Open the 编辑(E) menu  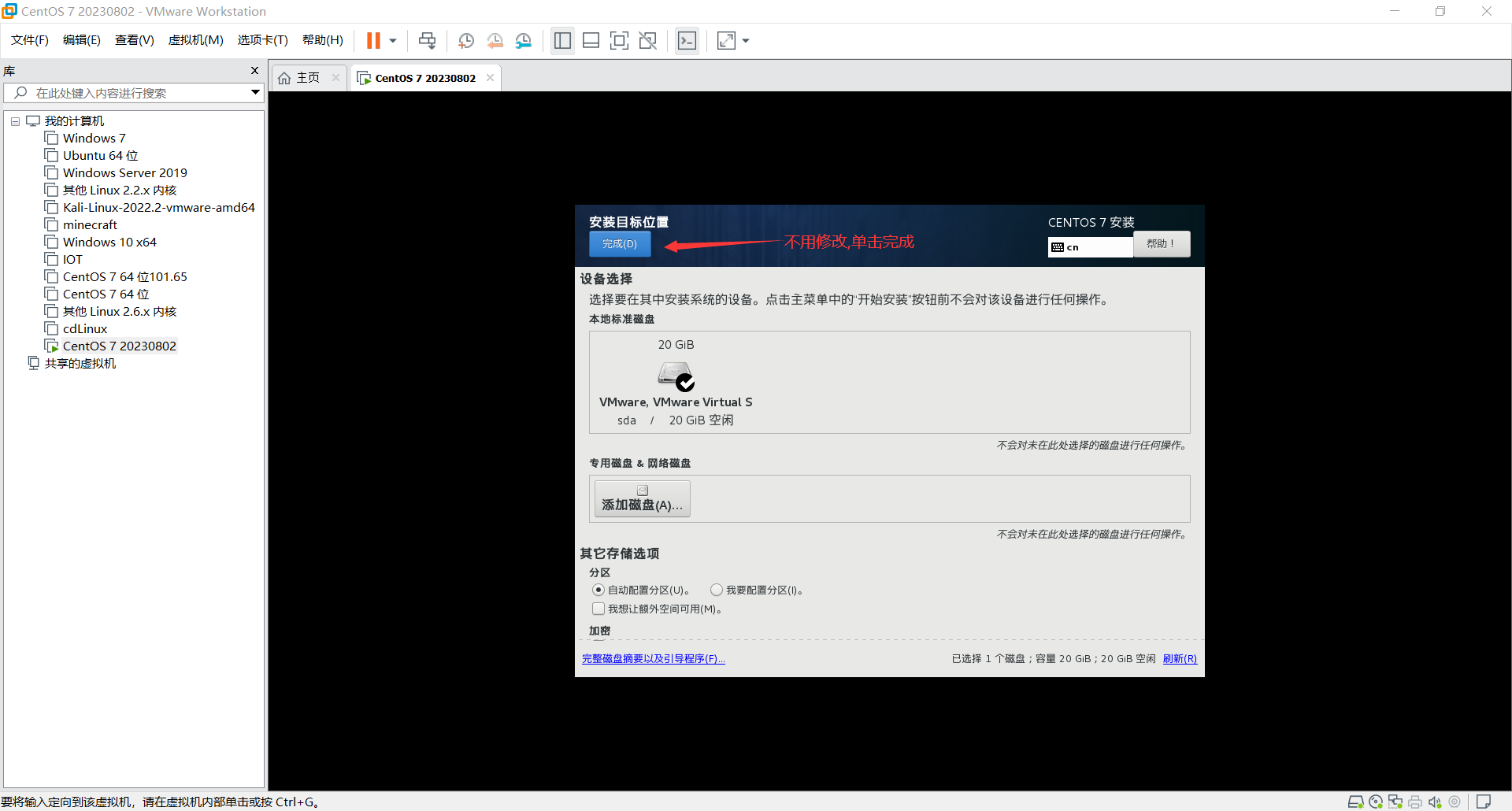tap(81, 40)
